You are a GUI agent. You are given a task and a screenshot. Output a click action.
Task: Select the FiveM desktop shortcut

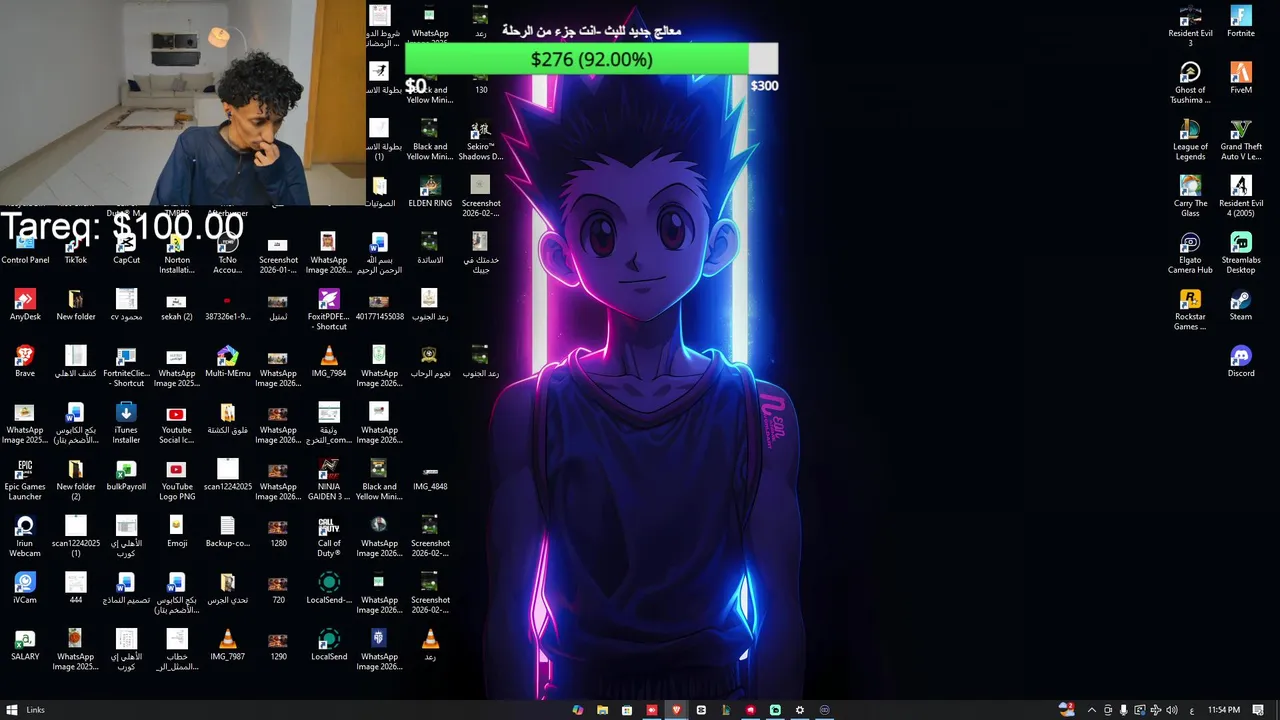1241,79
